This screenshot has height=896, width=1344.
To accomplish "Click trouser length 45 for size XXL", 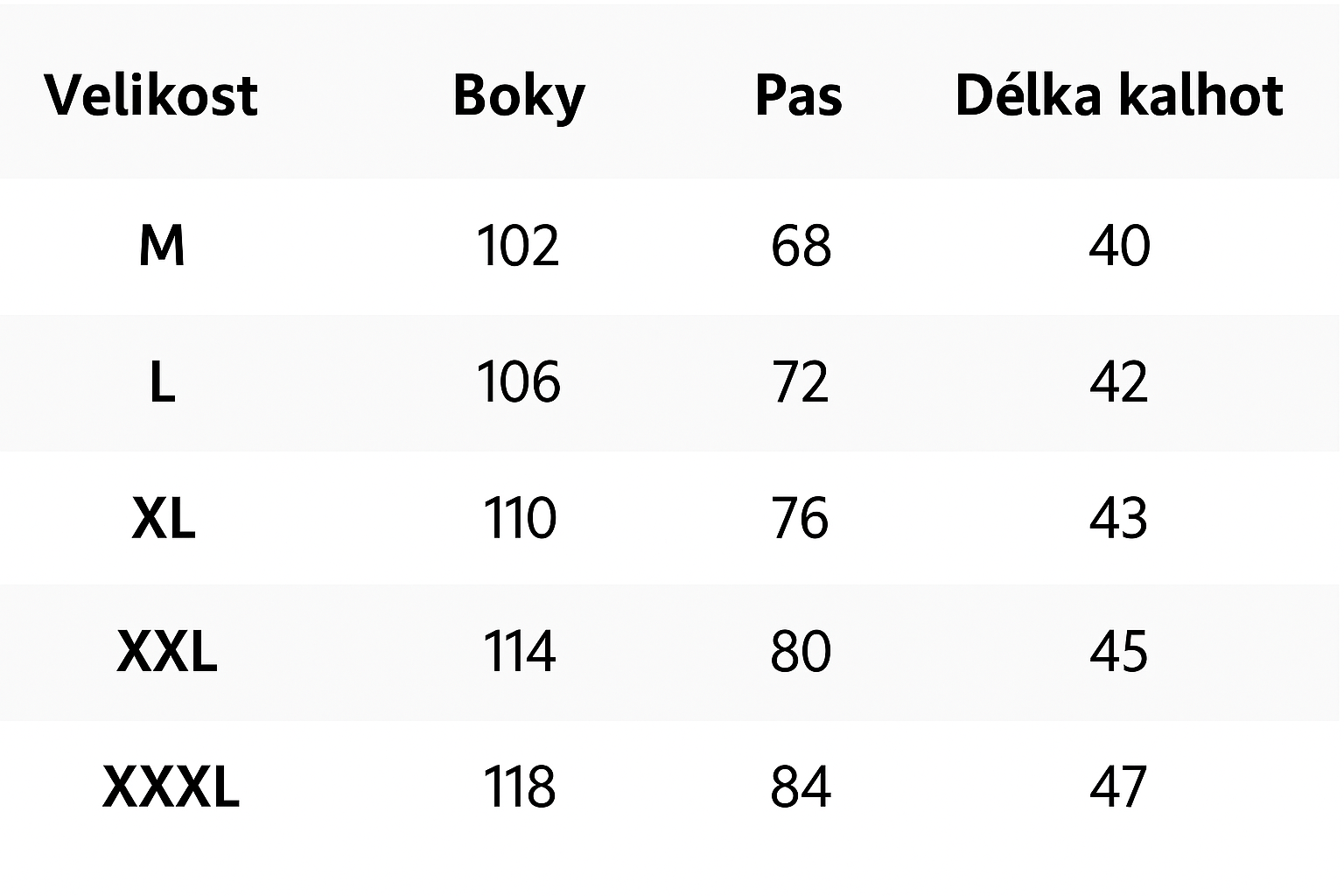I will 1118,652.
